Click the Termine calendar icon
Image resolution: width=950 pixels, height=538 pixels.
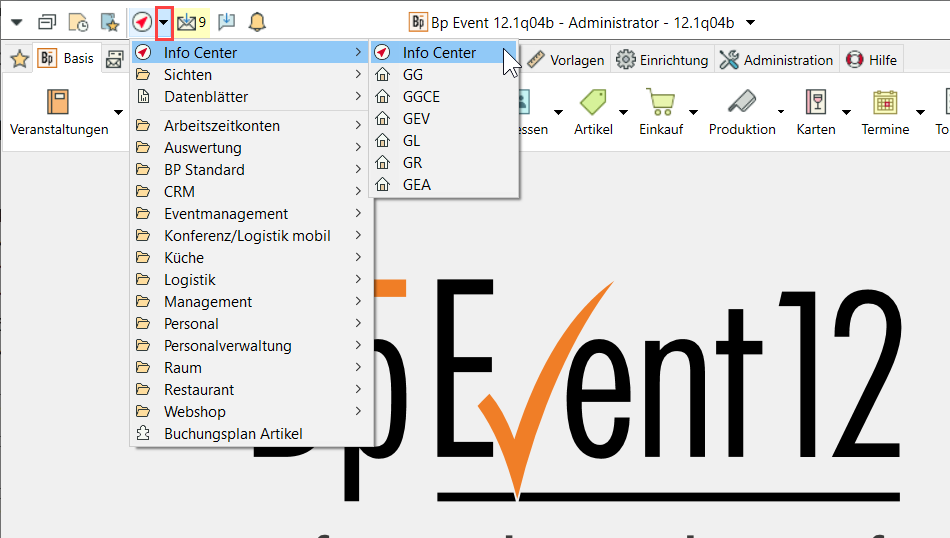(x=885, y=103)
